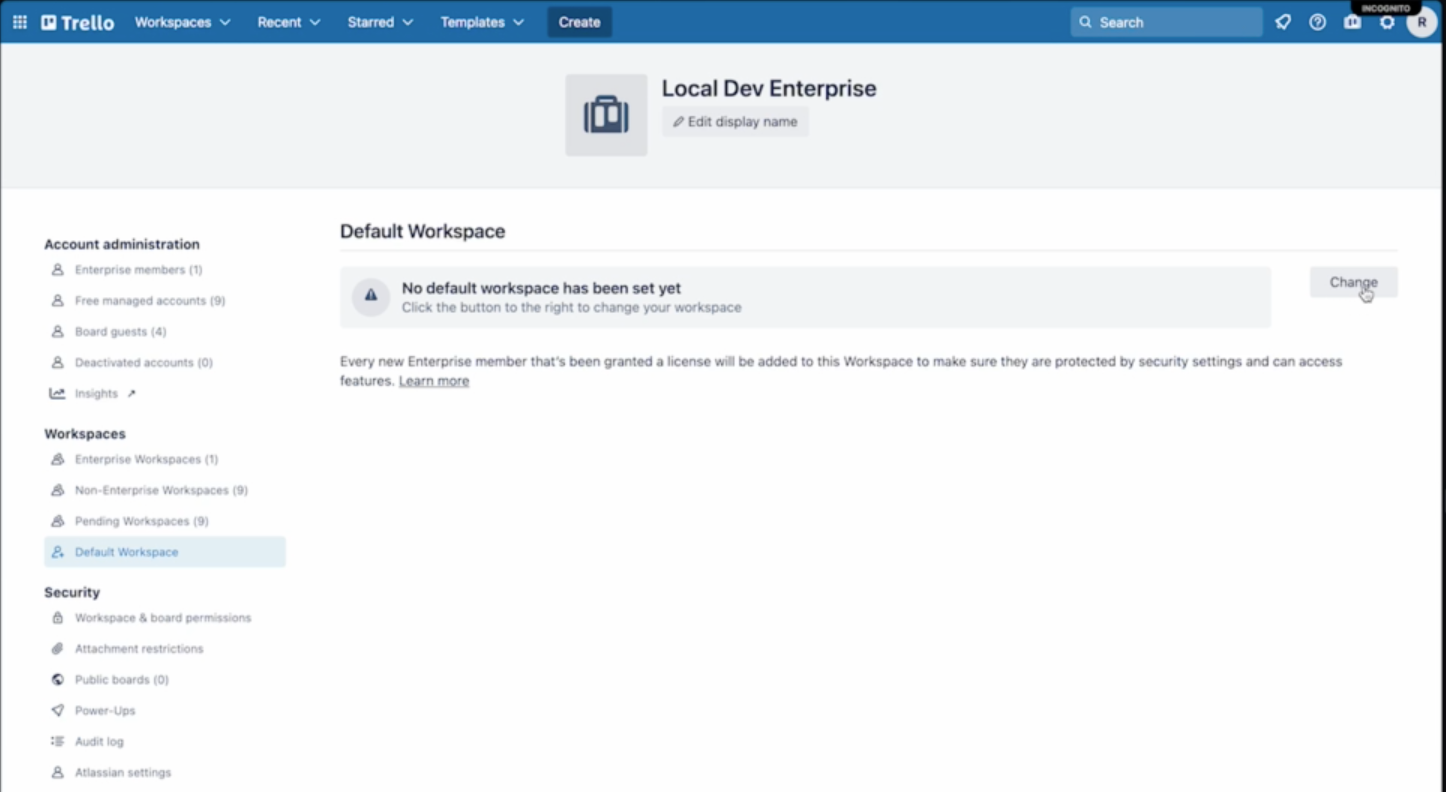Open the R account avatar
The height and width of the screenshot is (792, 1446).
pos(1422,22)
